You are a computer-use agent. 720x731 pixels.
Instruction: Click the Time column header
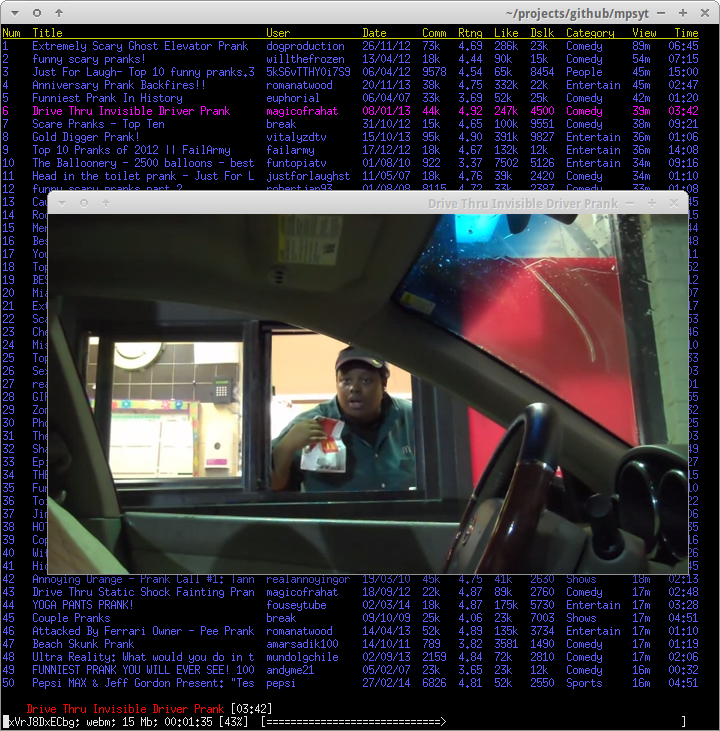pyautogui.click(x=686, y=33)
